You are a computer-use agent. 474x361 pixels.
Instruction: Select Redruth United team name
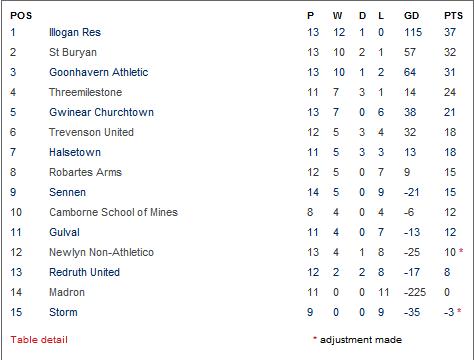84,272
